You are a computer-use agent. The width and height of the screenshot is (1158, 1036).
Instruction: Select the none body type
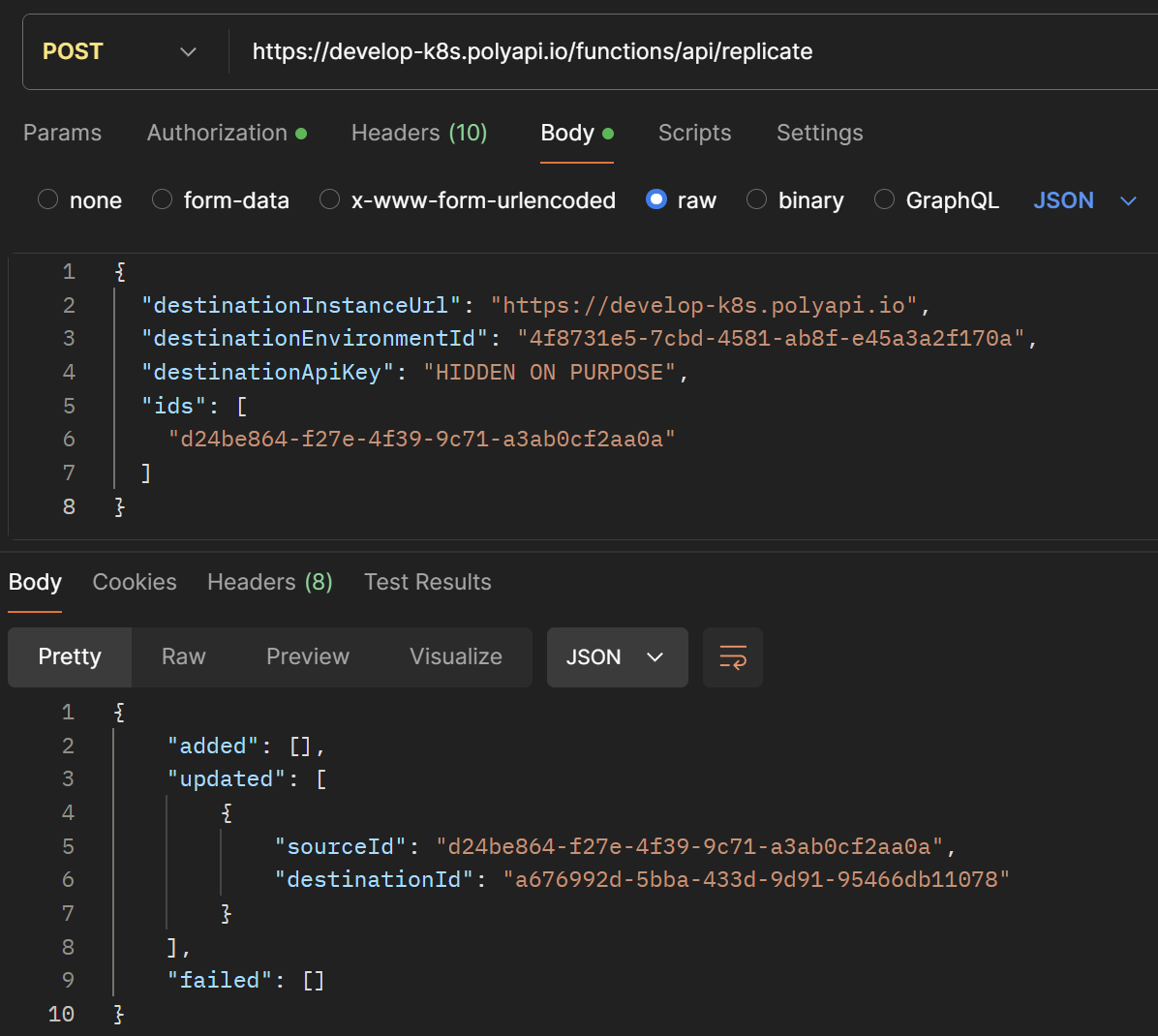pos(48,199)
